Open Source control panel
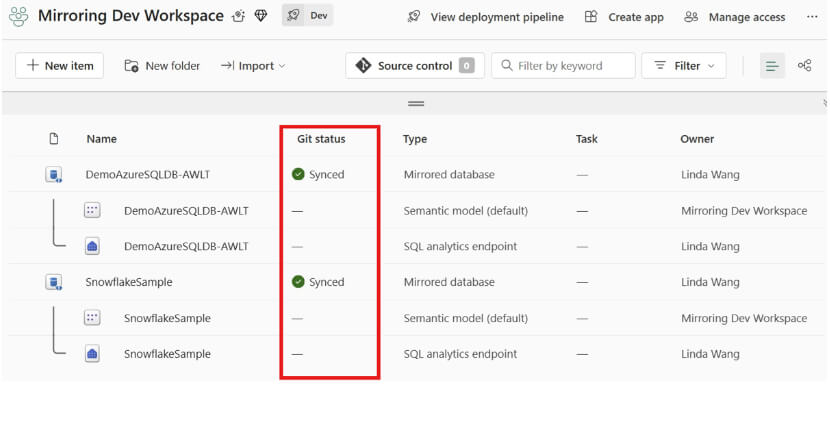This screenshot has width=830, height=446. 414,66
